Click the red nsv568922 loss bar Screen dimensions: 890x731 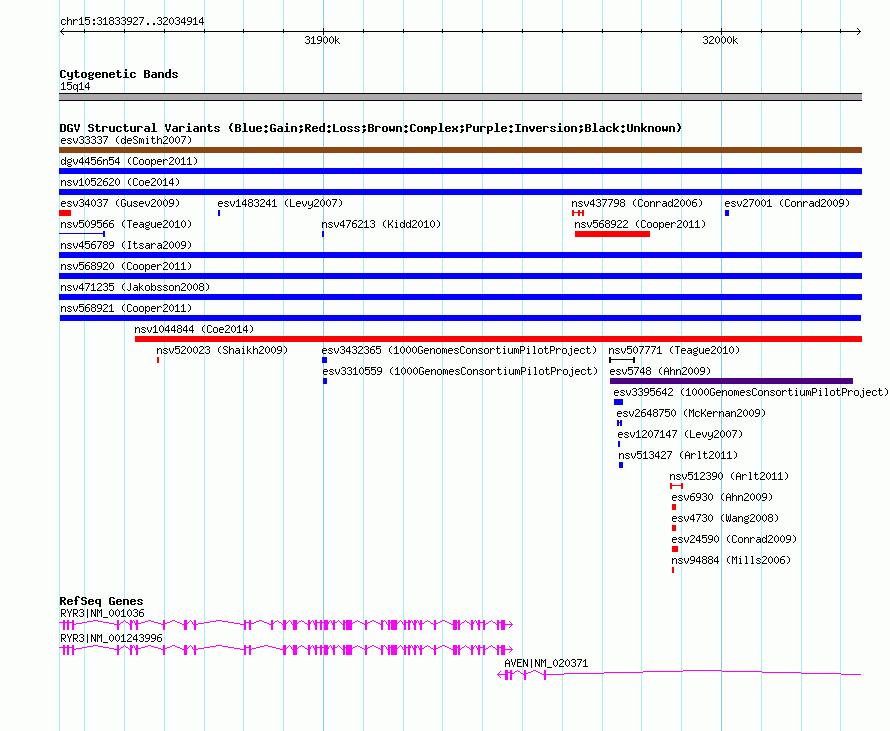[612, 234]
